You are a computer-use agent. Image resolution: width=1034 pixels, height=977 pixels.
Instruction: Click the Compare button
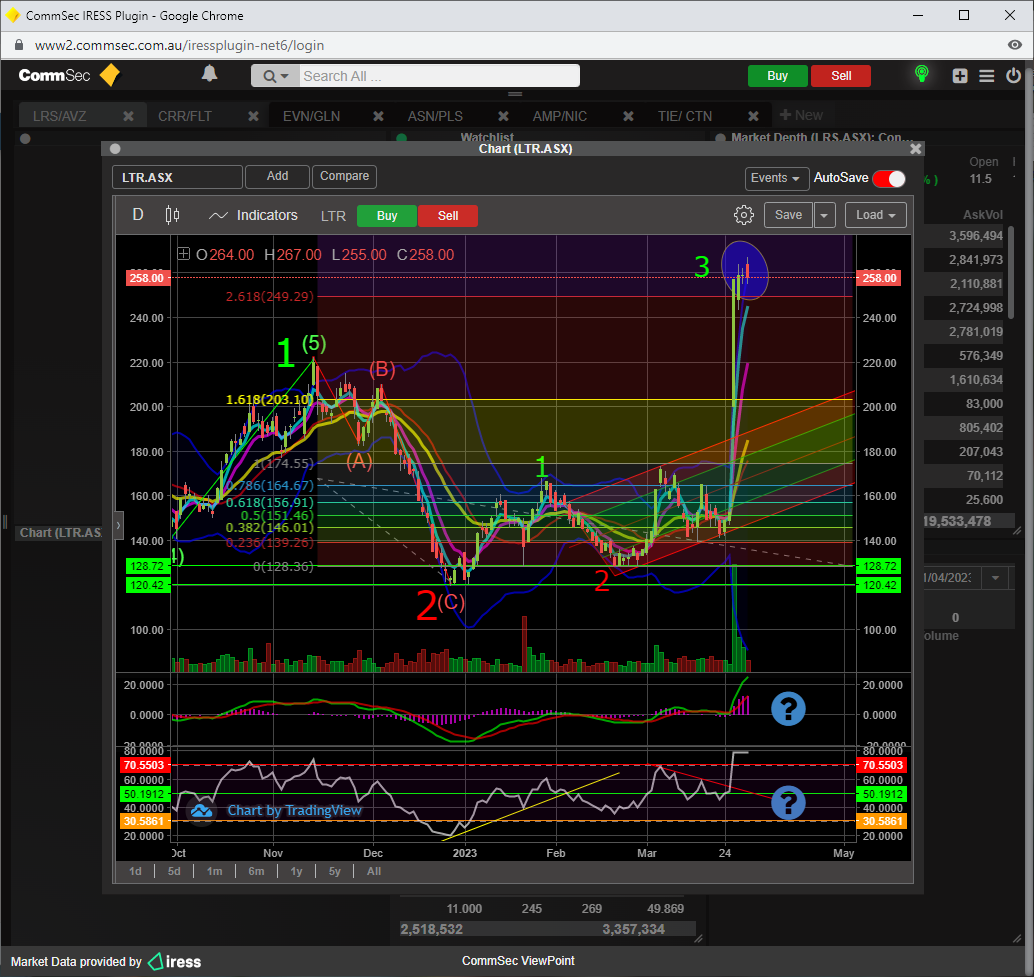[x=344, y=176]
